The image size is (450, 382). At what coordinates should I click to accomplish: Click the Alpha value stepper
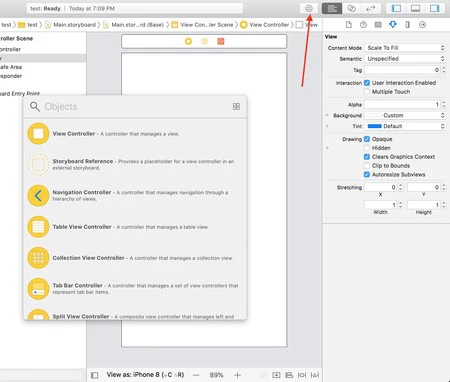[443, 105]
